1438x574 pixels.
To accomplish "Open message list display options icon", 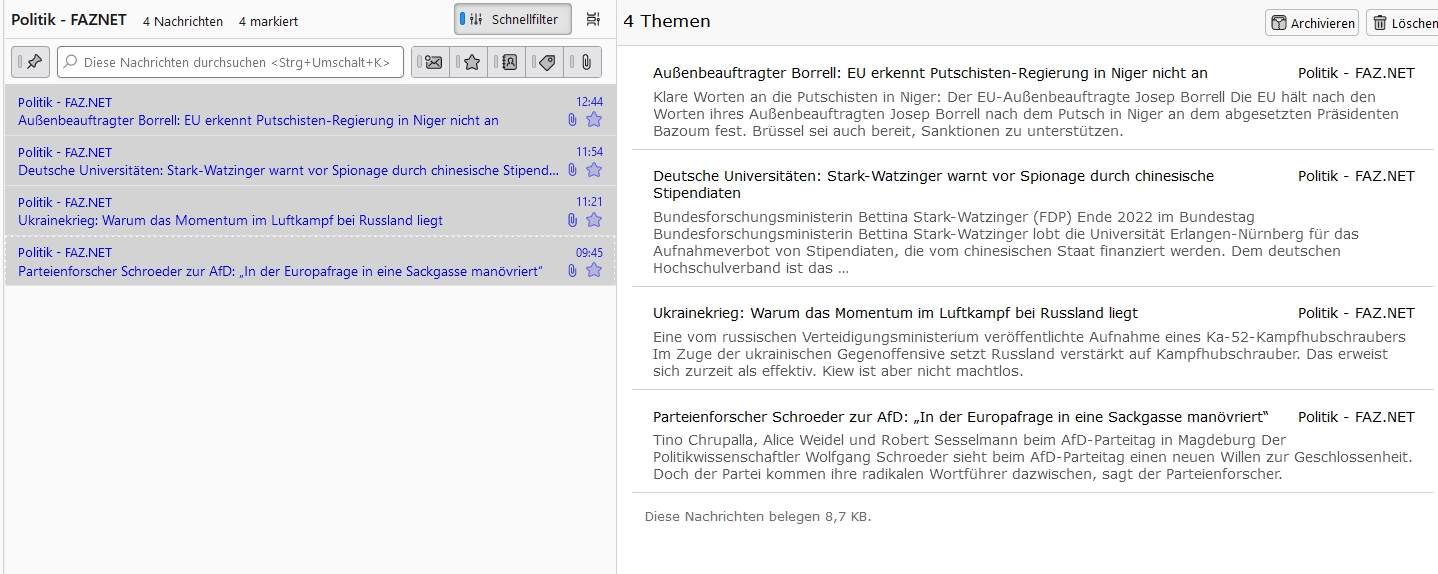I will coord(593,19).
